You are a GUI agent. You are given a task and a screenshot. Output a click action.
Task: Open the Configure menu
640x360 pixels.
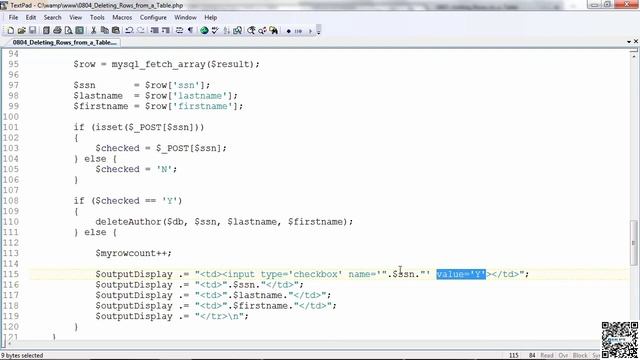pyautogui.click(x=153, y=18)
